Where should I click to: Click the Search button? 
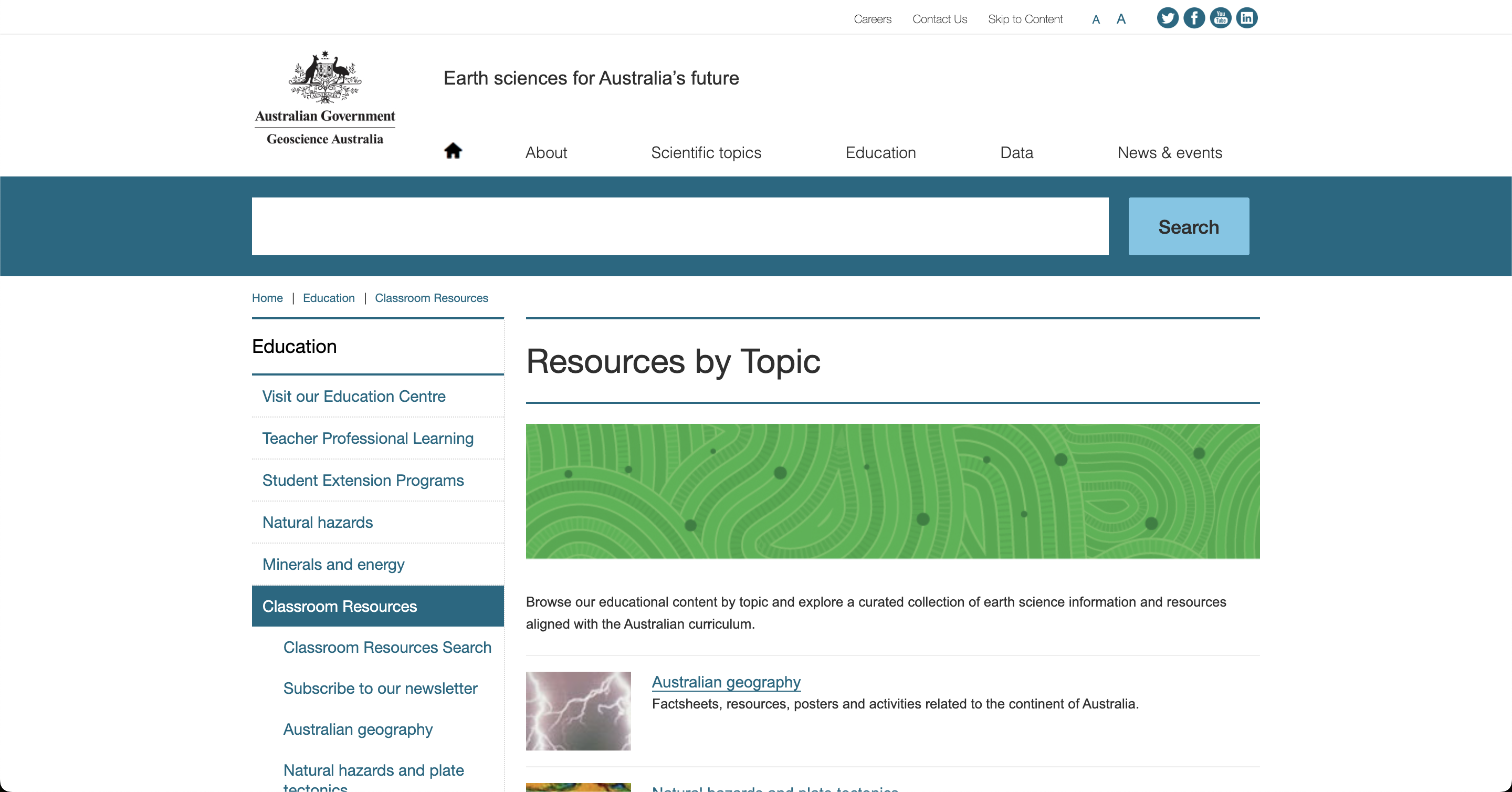(1189, 226)
